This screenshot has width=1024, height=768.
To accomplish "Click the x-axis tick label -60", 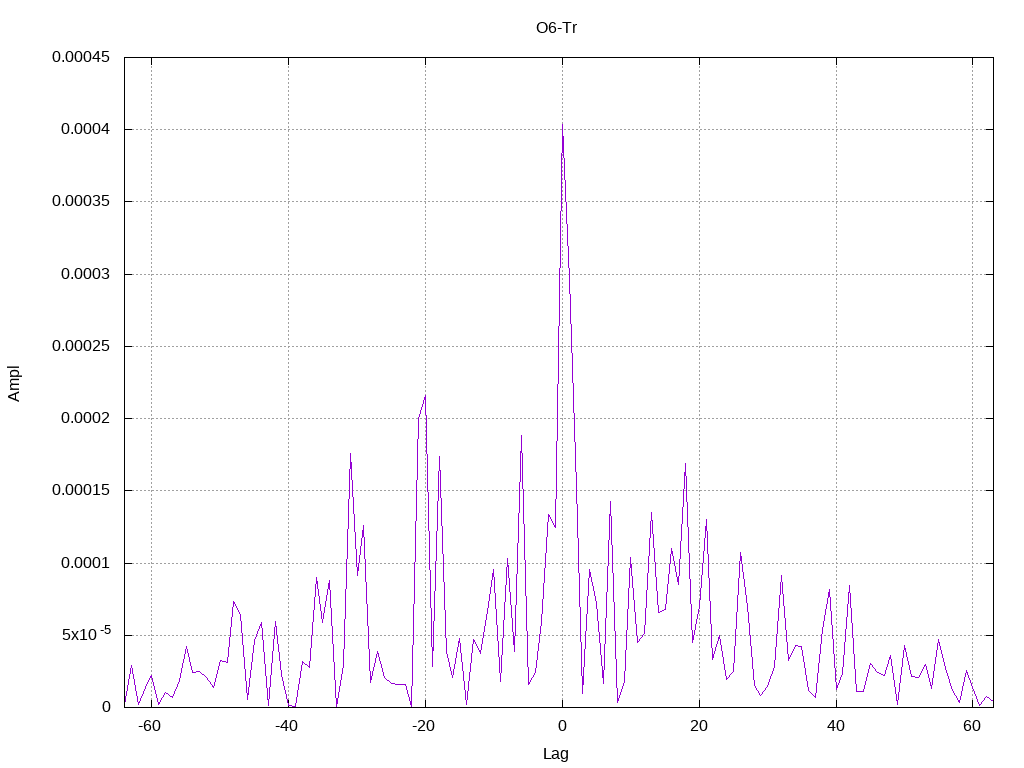I will (150, 726).
